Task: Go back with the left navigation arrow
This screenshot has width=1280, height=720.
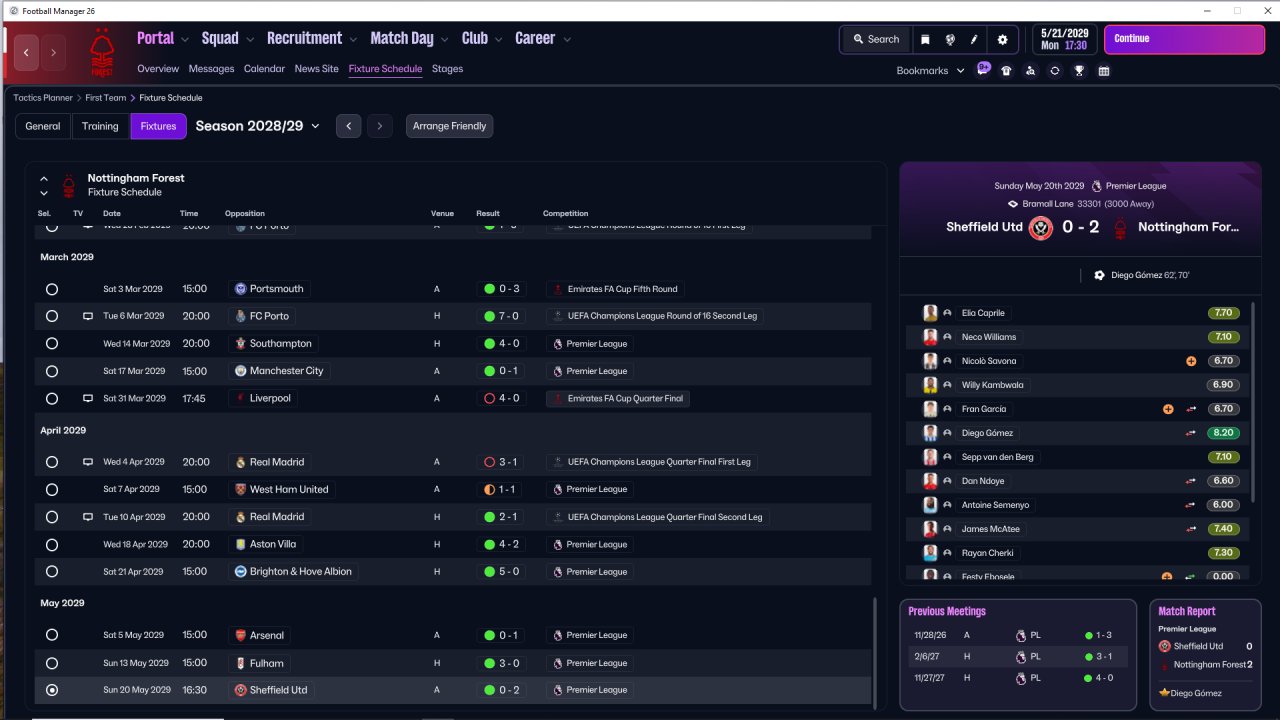Action: pyautogui.click(x=27, y=52)
